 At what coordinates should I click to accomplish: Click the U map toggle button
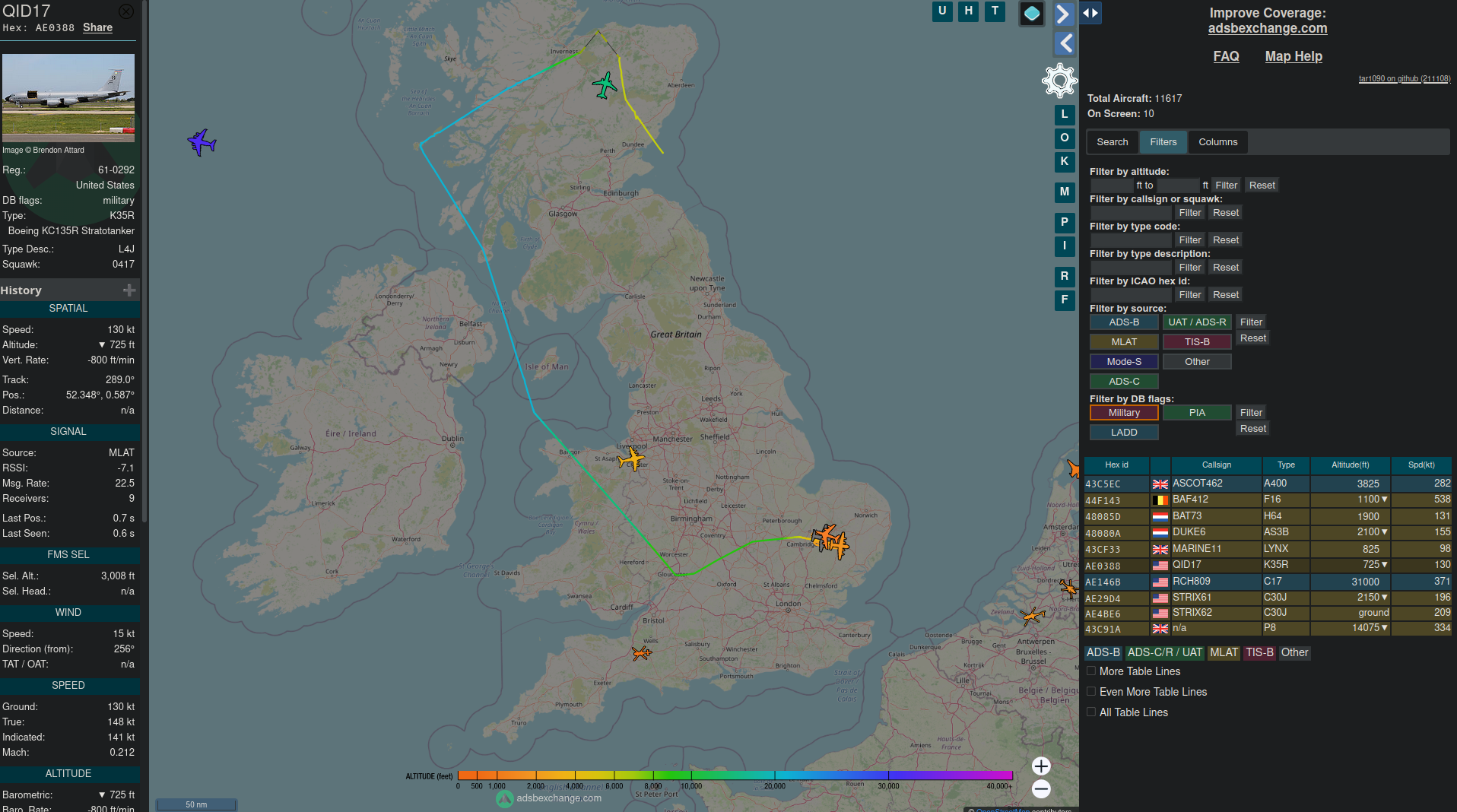(942, 11)
